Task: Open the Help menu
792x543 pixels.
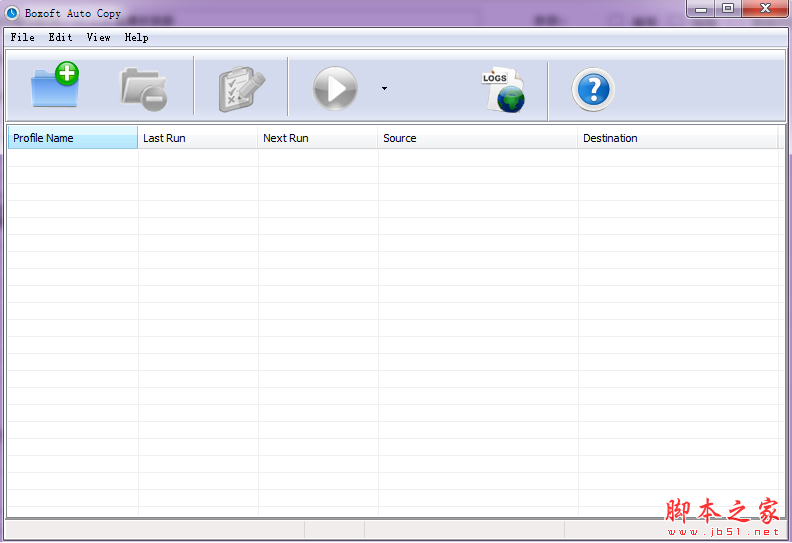Action: (x=136, y=37)
